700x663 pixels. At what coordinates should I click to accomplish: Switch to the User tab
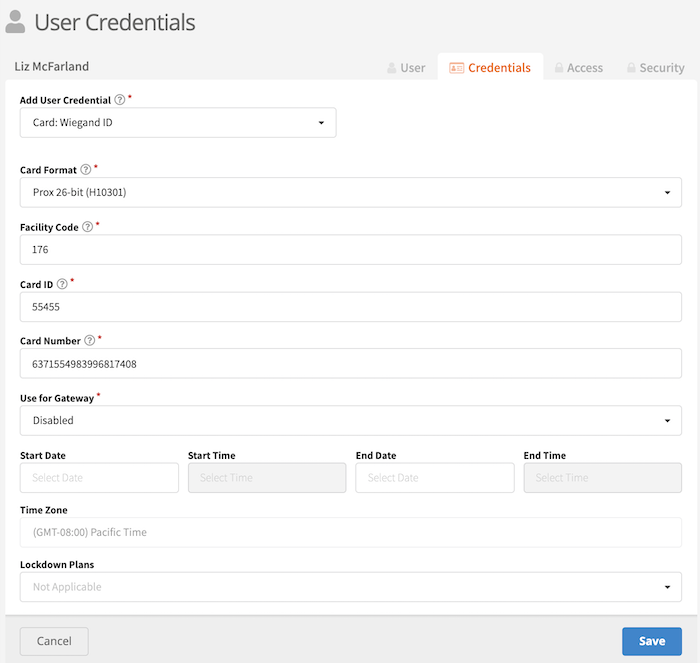[406, 68]
